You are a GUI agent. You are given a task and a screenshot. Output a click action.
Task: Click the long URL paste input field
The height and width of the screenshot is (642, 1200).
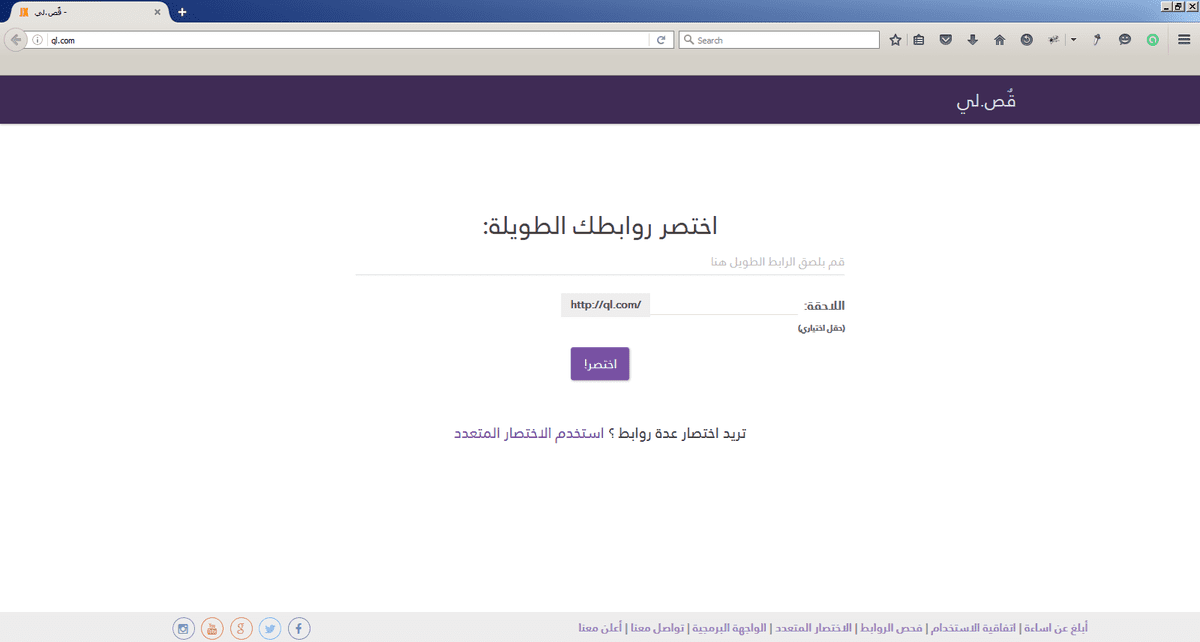tap(600, 261)
